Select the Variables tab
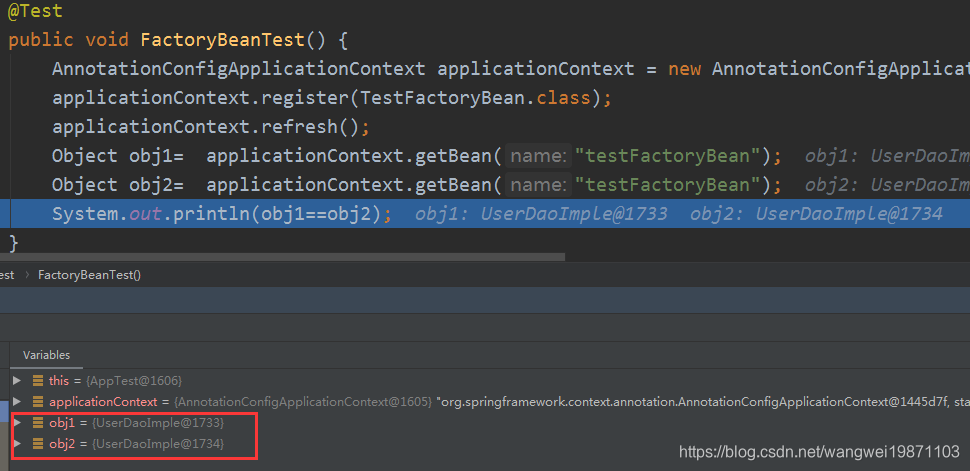 point(46,355)
